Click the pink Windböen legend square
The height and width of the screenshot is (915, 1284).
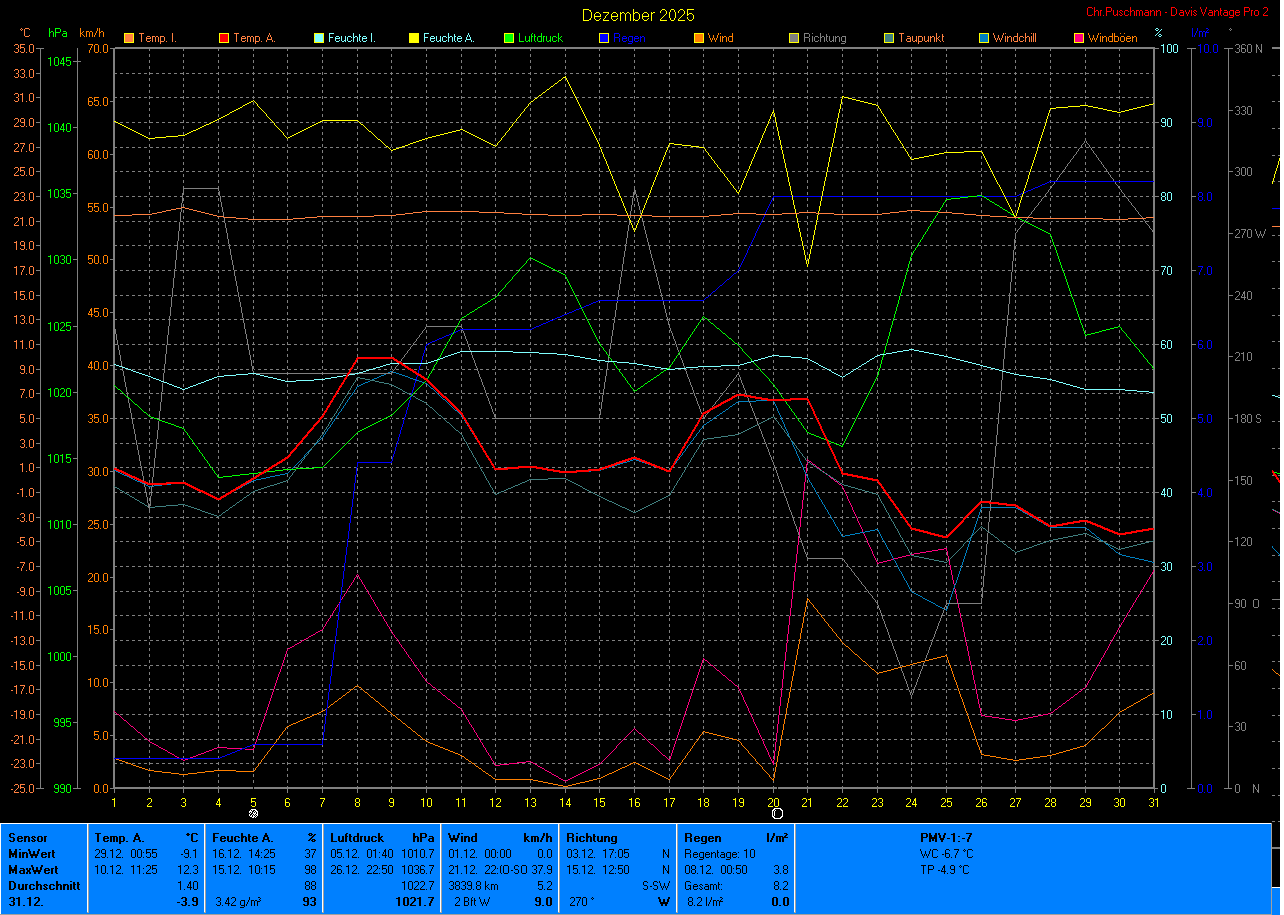1078,39
